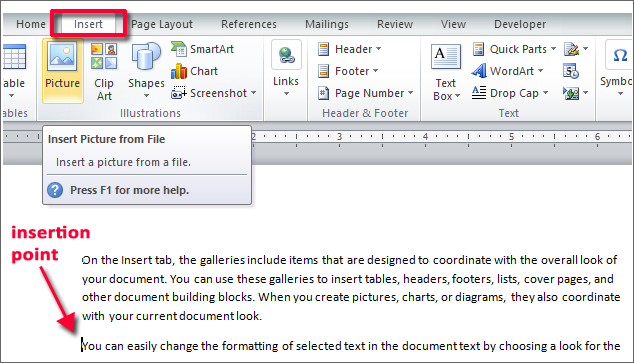
Task: Click the SmartArt label
Action: pos(212,49)
